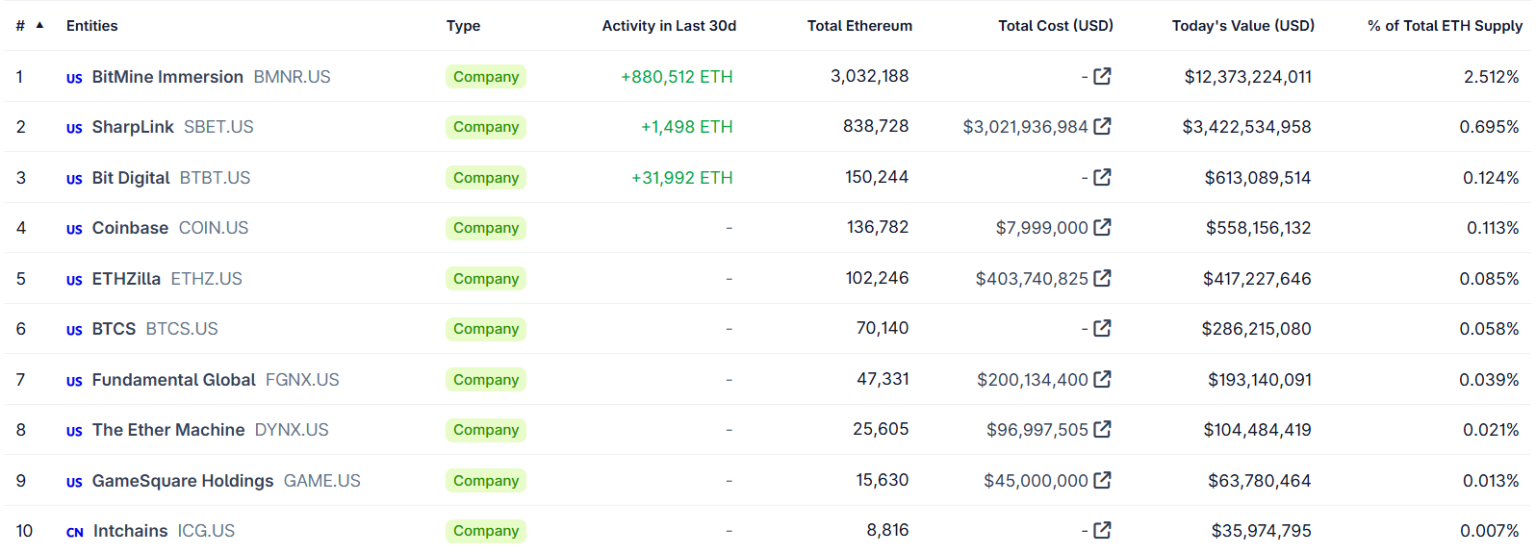Select the Intchains company name
1536x554 pixels.
[x=130, y=531]
